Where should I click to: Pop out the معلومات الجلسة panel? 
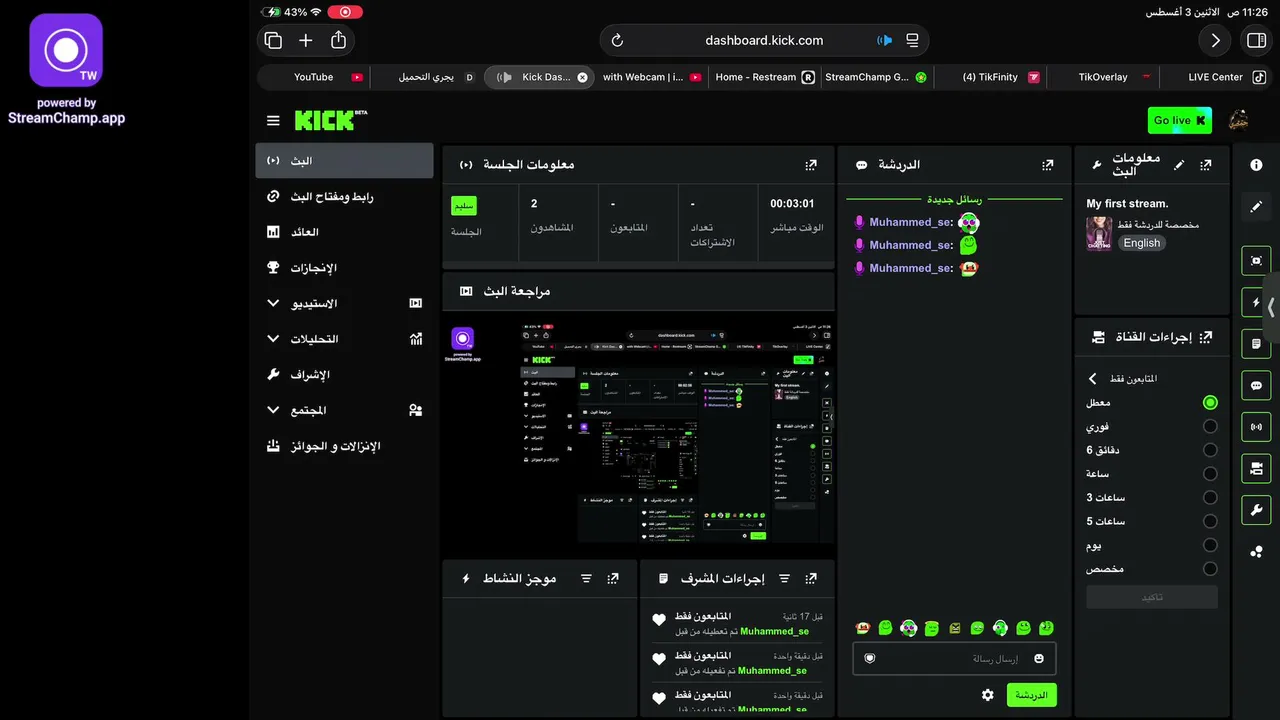(x=811, y=165)
